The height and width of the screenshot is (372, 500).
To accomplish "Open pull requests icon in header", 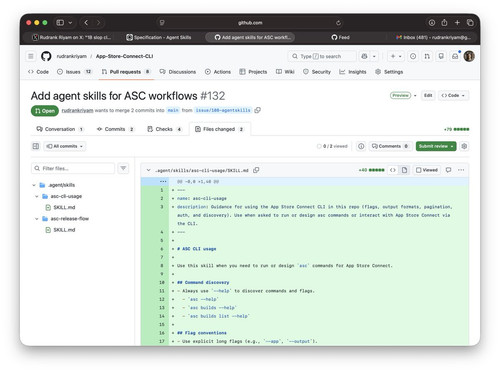I will click(x=427, y=56).
